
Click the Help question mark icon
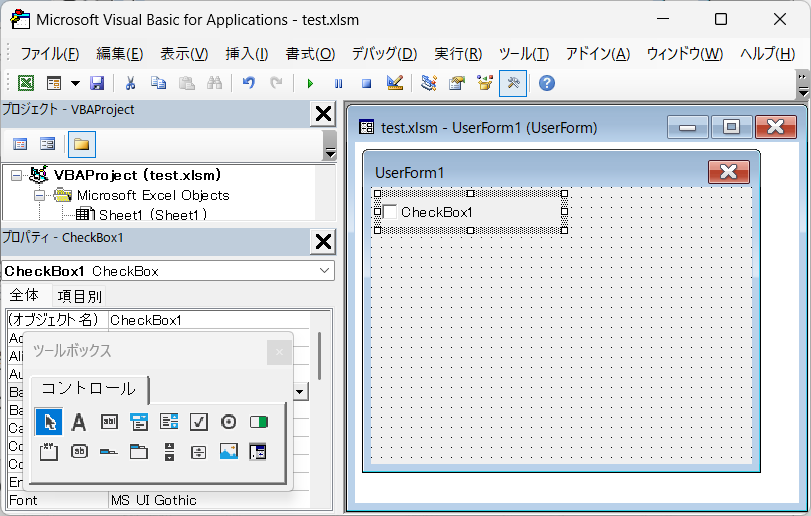click(x=547, y=83)
